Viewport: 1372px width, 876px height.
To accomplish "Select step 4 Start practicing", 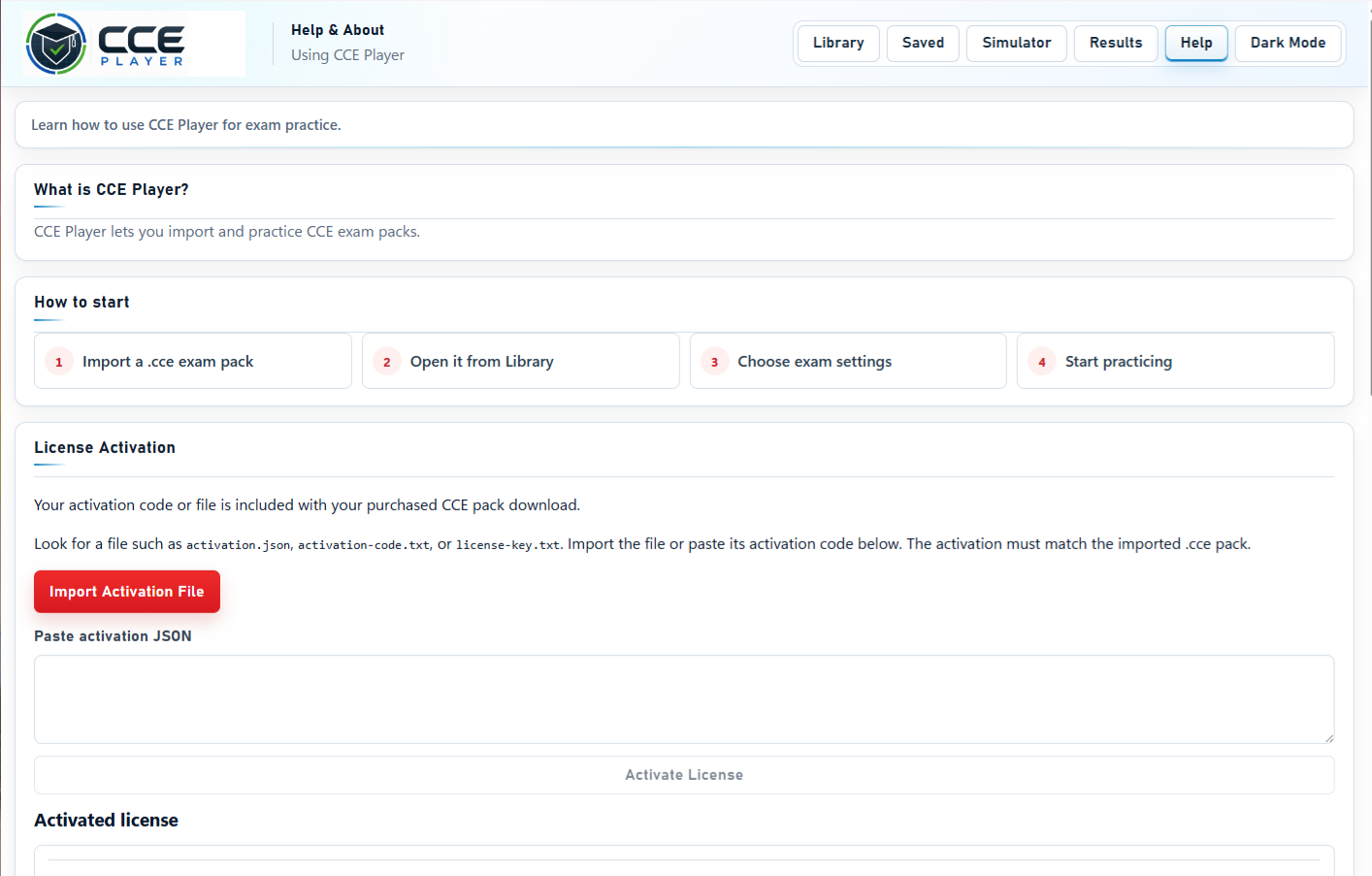I will coord(1175,361).
